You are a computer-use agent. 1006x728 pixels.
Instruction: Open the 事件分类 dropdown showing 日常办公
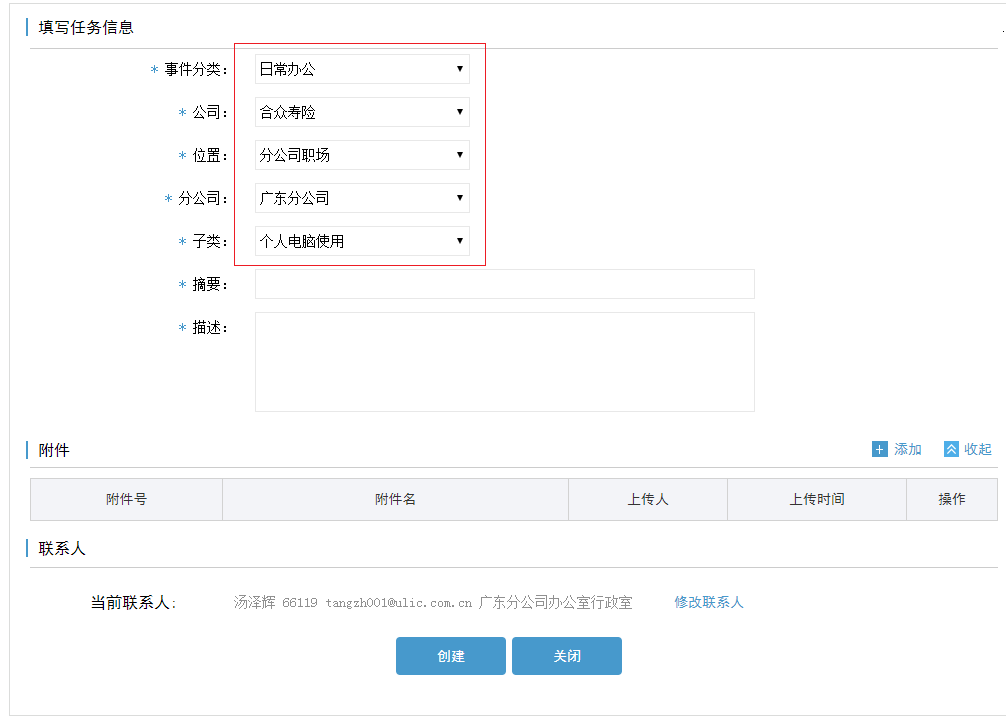362,69
